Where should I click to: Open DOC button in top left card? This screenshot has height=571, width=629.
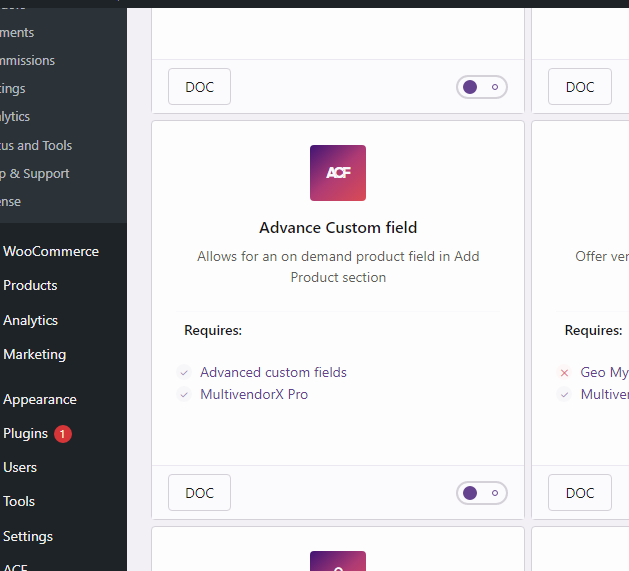tap(199, 87)
